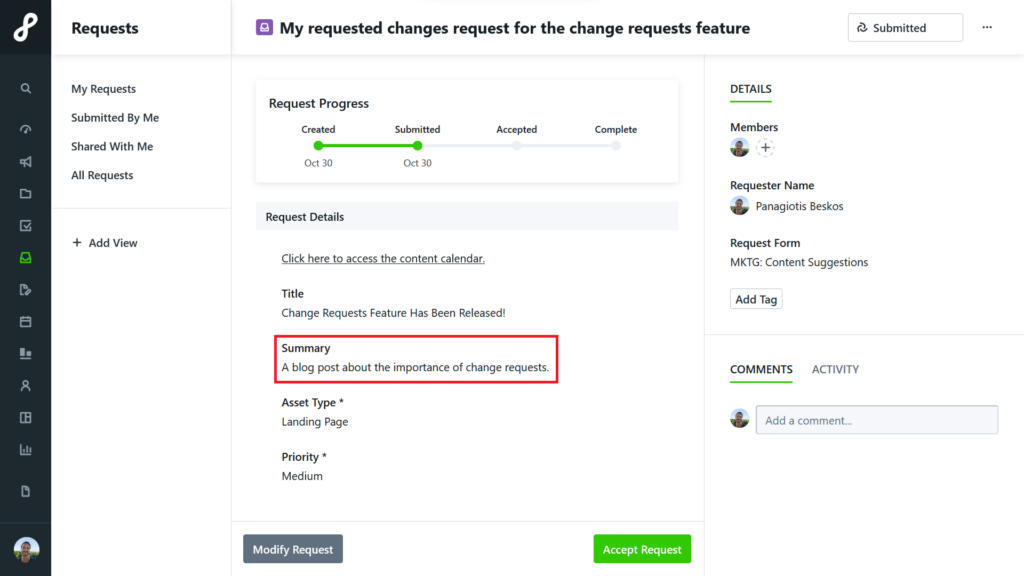Open Submitted By Me view

point(115,118)
